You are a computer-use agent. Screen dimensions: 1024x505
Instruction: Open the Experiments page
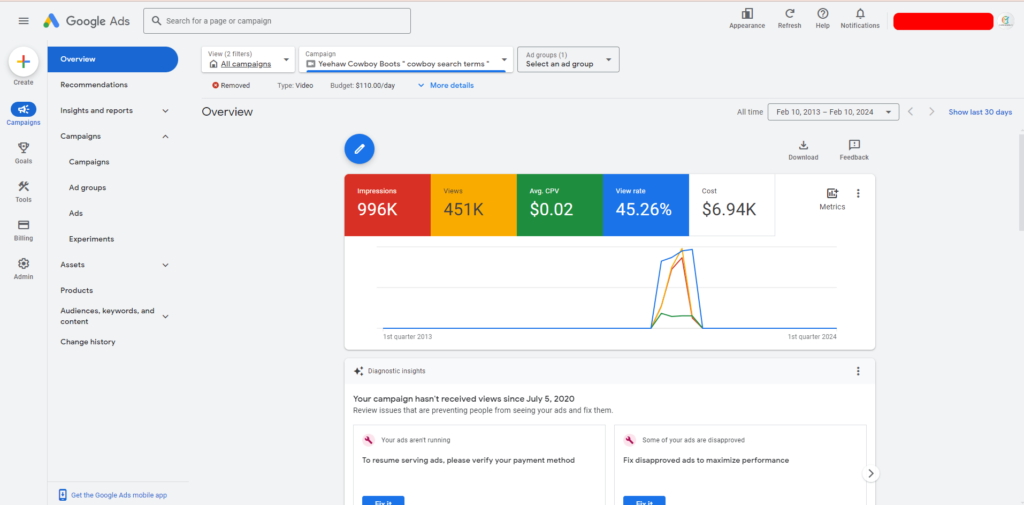coord(91,239)
